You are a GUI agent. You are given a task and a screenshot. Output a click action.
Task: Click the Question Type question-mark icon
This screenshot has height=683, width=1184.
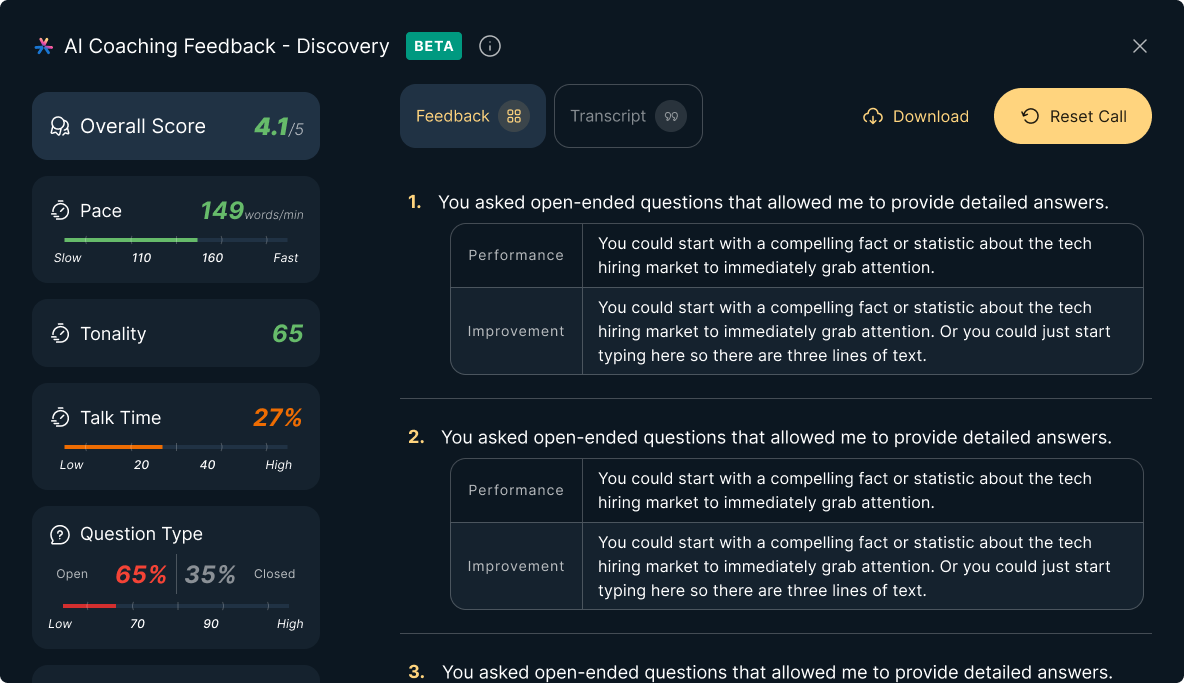coord(60,534)
